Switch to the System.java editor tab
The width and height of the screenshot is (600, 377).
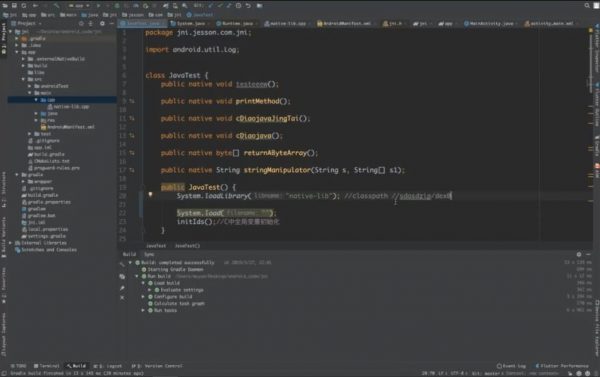point(189,24)
